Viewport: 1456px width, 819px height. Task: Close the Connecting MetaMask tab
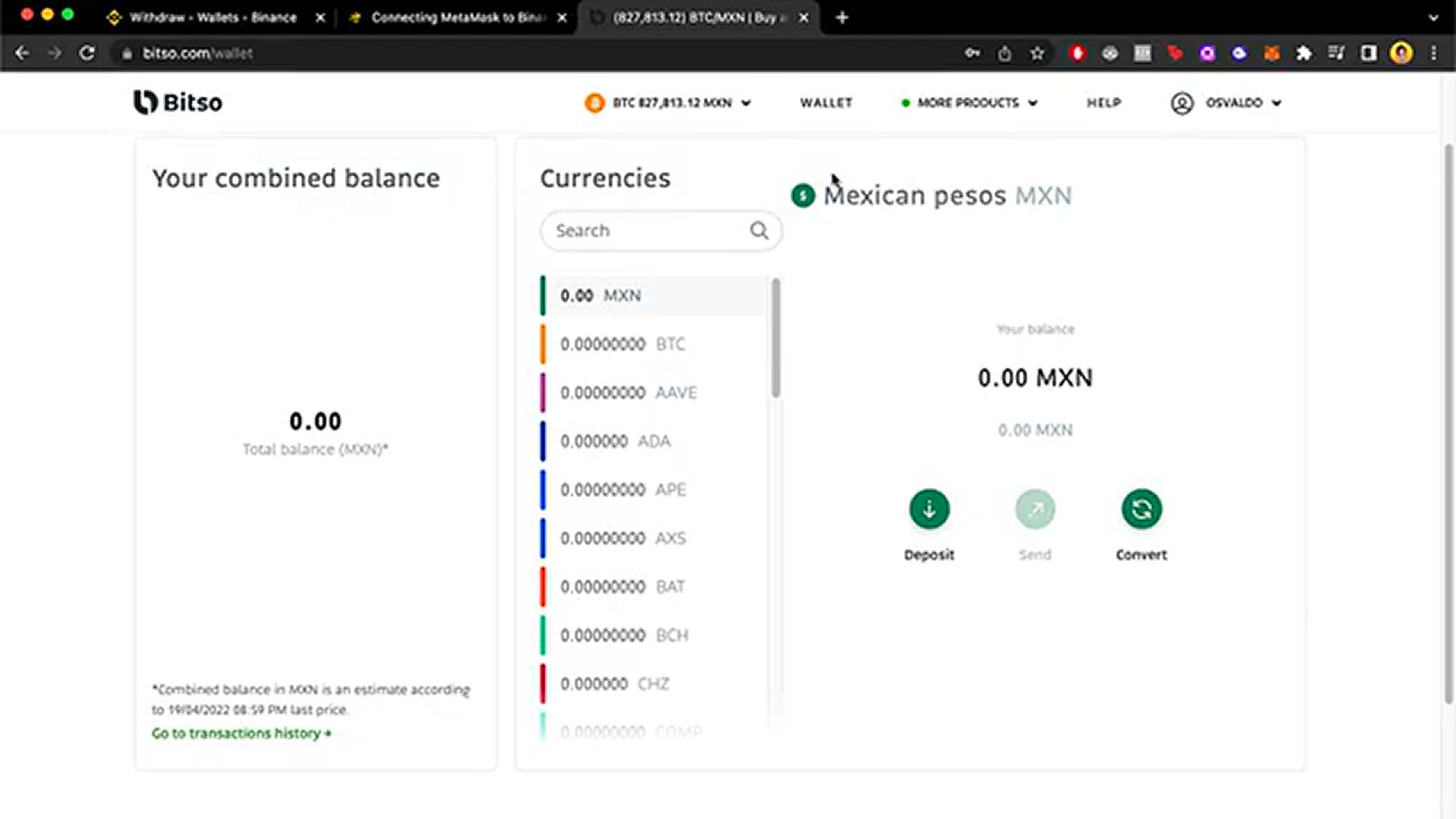[562, 17]
